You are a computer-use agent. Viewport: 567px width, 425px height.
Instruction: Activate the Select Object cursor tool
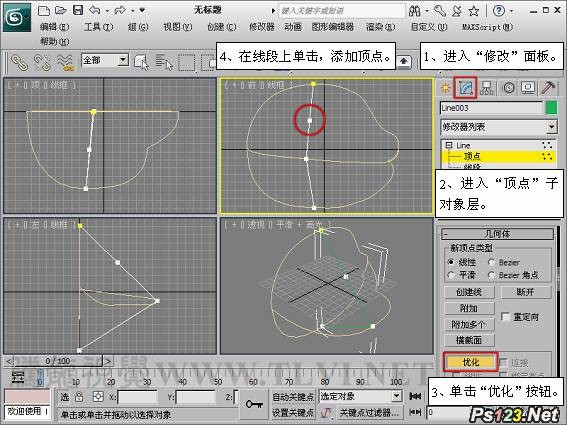tap(141, 62)
